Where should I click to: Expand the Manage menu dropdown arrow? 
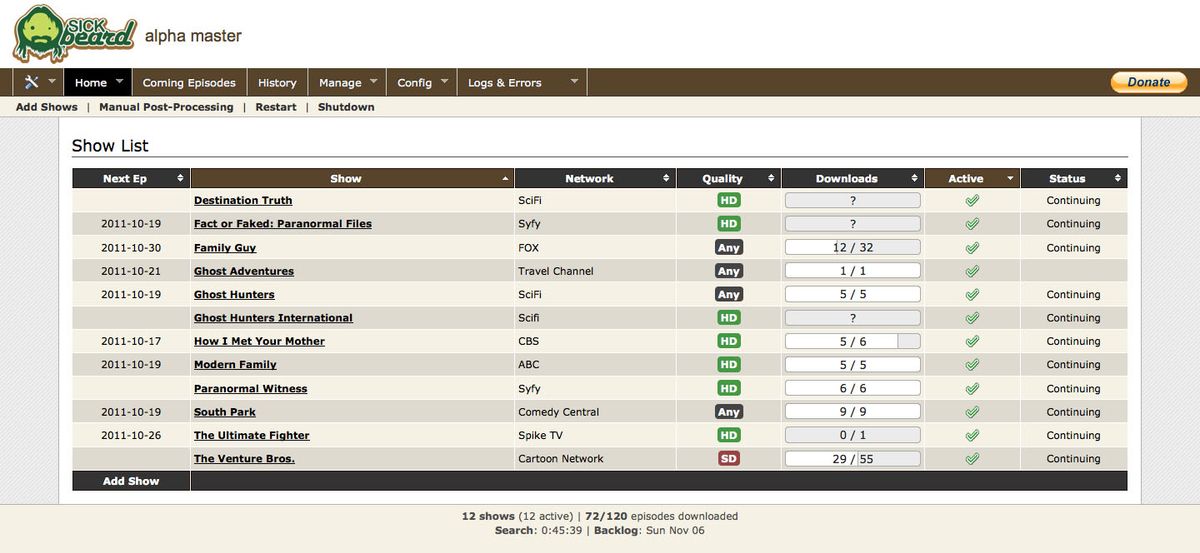(374, 82)
